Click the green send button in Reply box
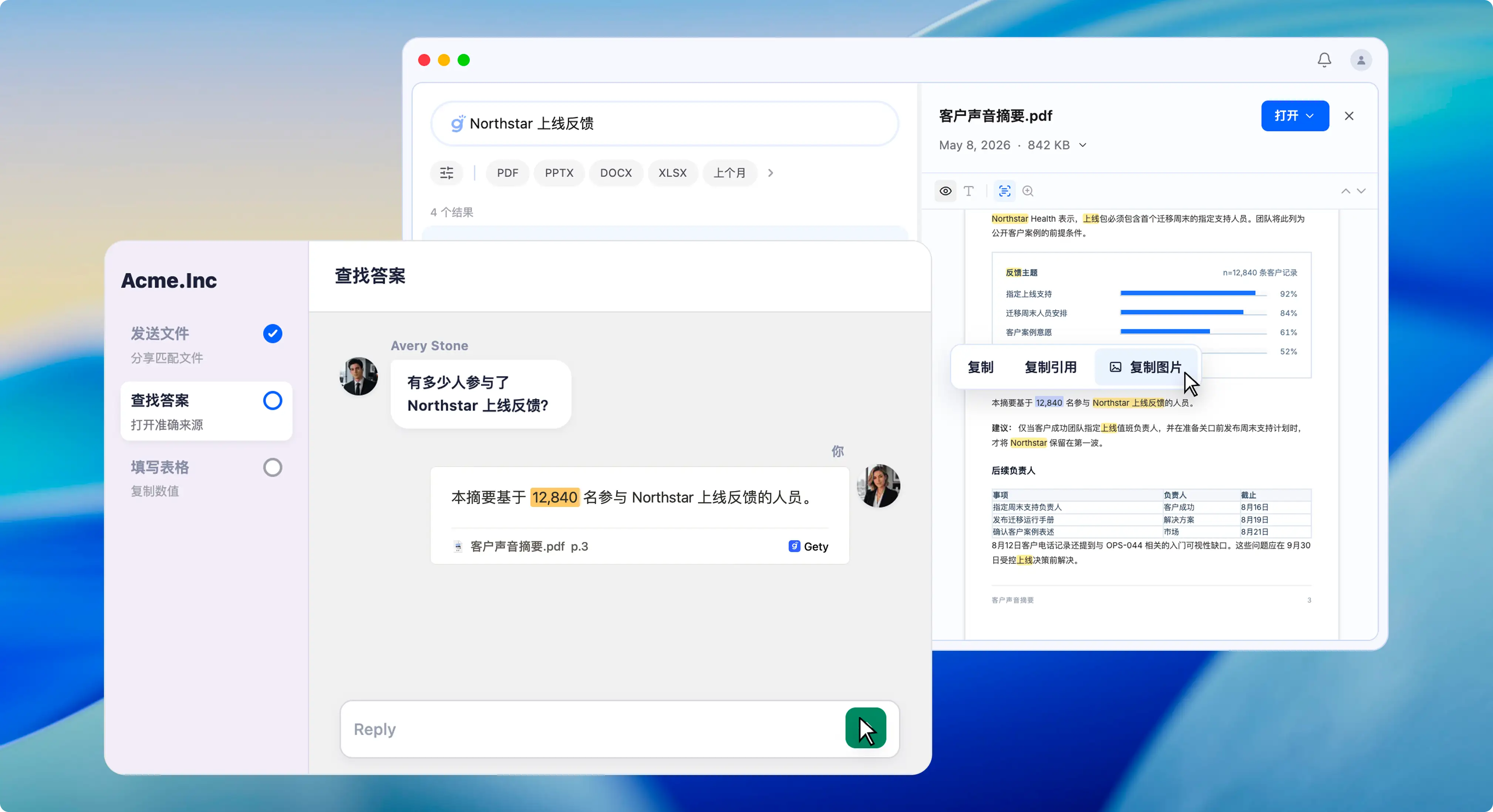This screenshot has height=812, width=1493. point(865,728)
